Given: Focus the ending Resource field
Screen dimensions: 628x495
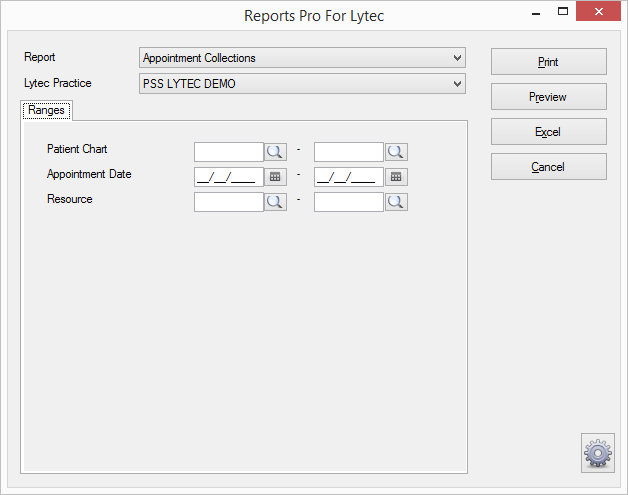Looking at the screenshot, I should pyautogui.click(x=349, y=202).
